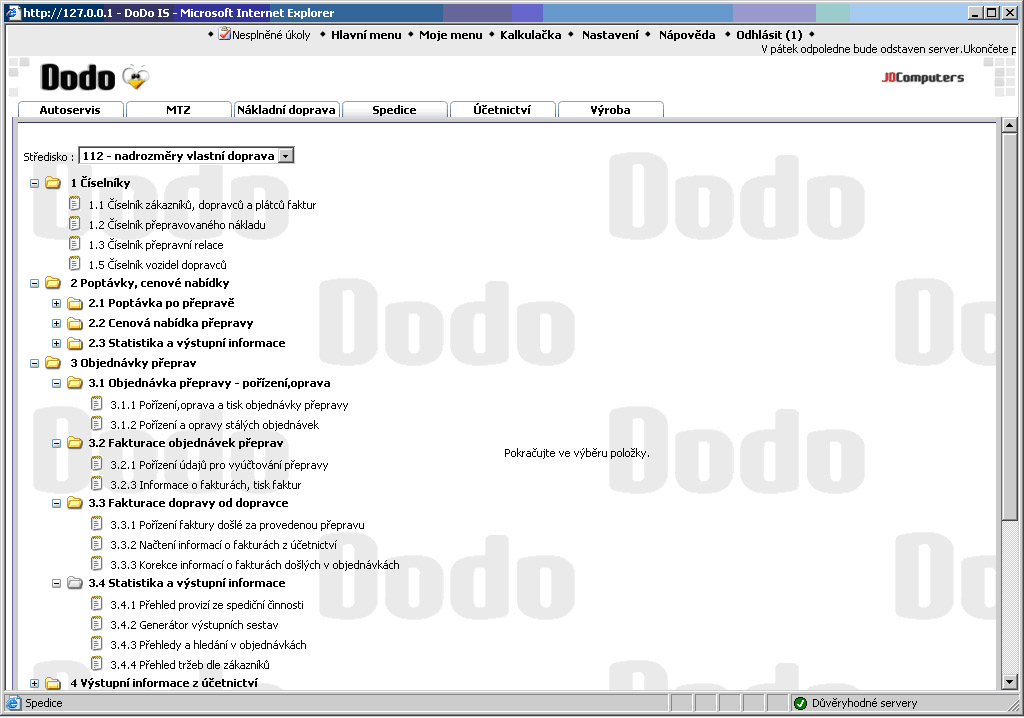Collapse 3.3 Fakturace dopravy od dopravce node
The image size is (1024, 718).
(56, 504)
